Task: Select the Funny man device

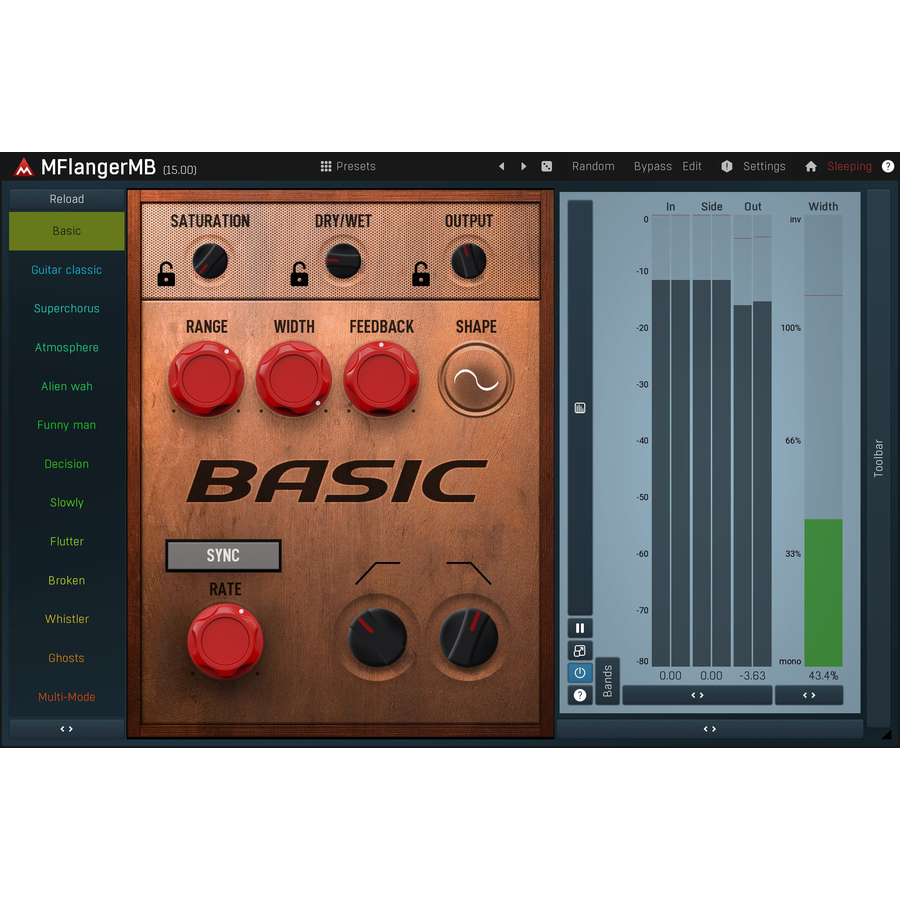Action: [67, 425]
